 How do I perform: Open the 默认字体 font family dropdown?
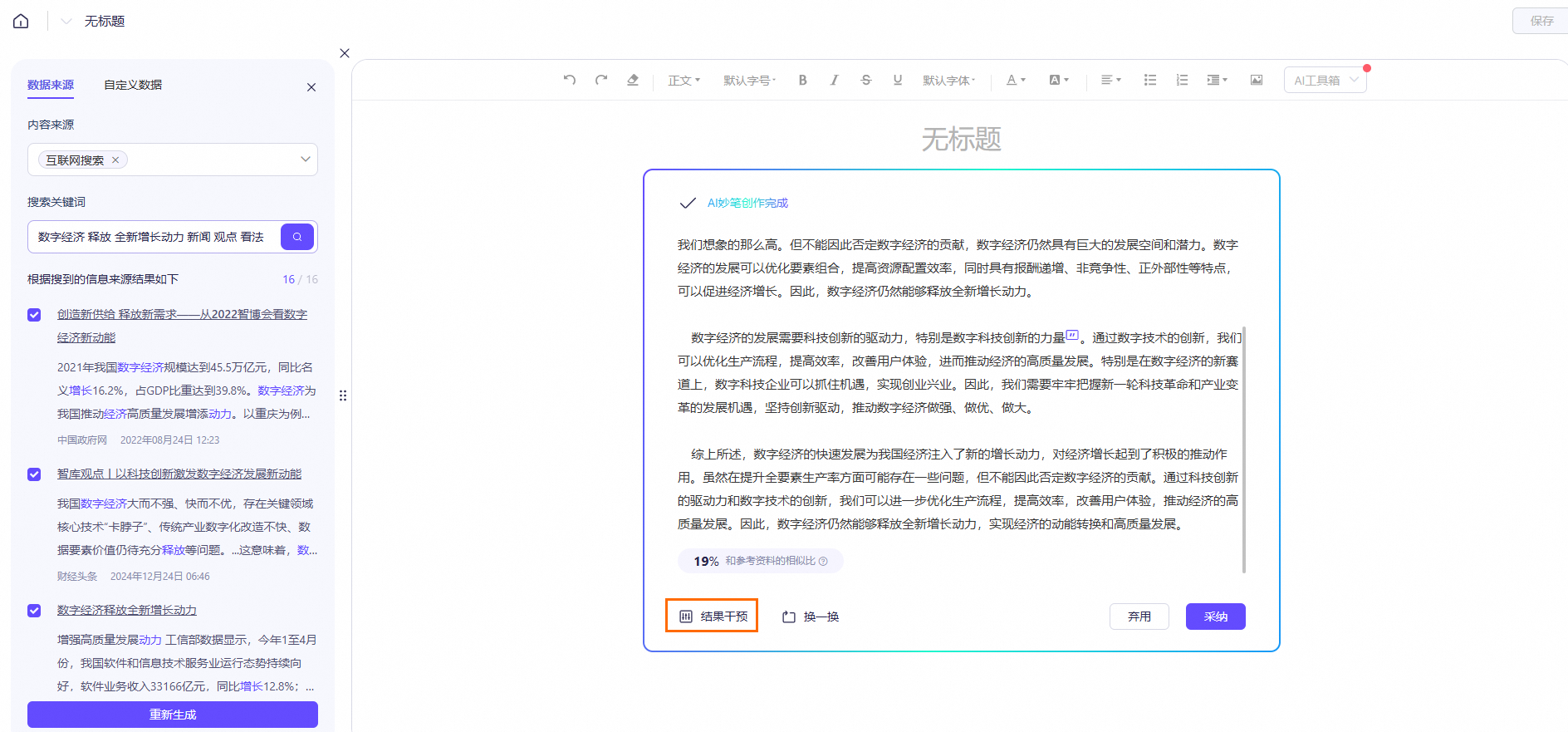949,80
